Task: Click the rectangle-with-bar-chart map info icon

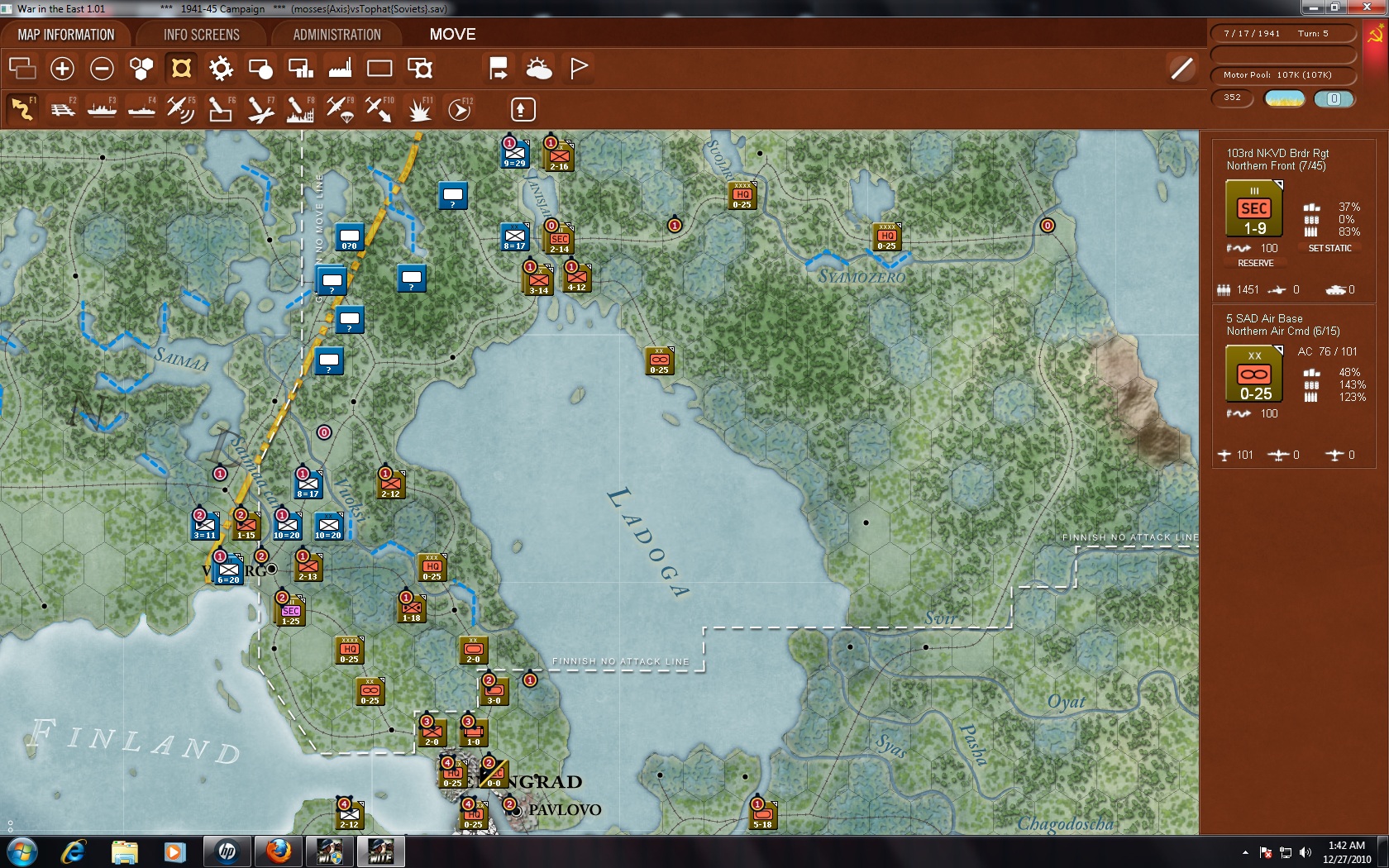Action: (x=300, y=68)
